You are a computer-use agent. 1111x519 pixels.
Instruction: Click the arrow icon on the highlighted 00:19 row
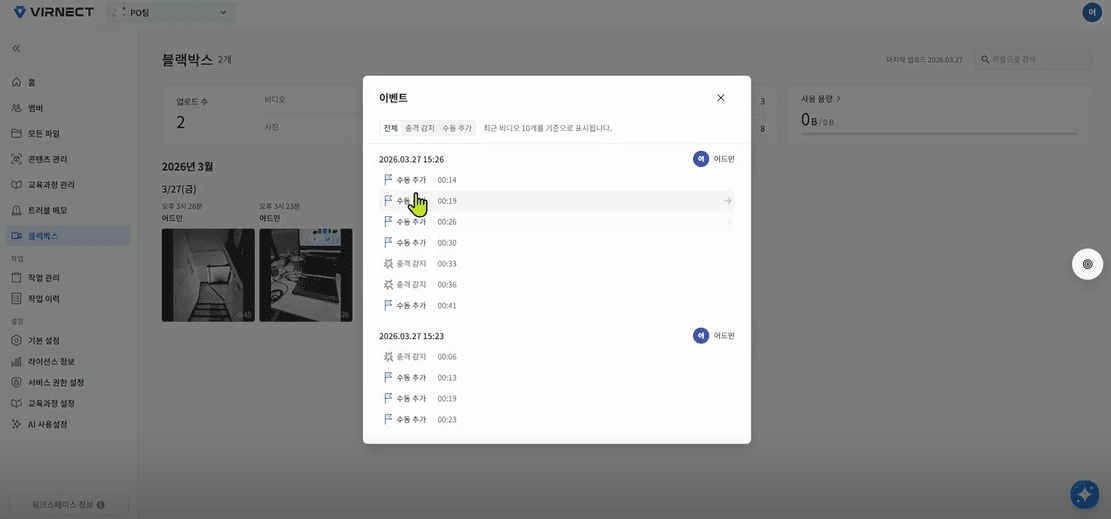727,201
